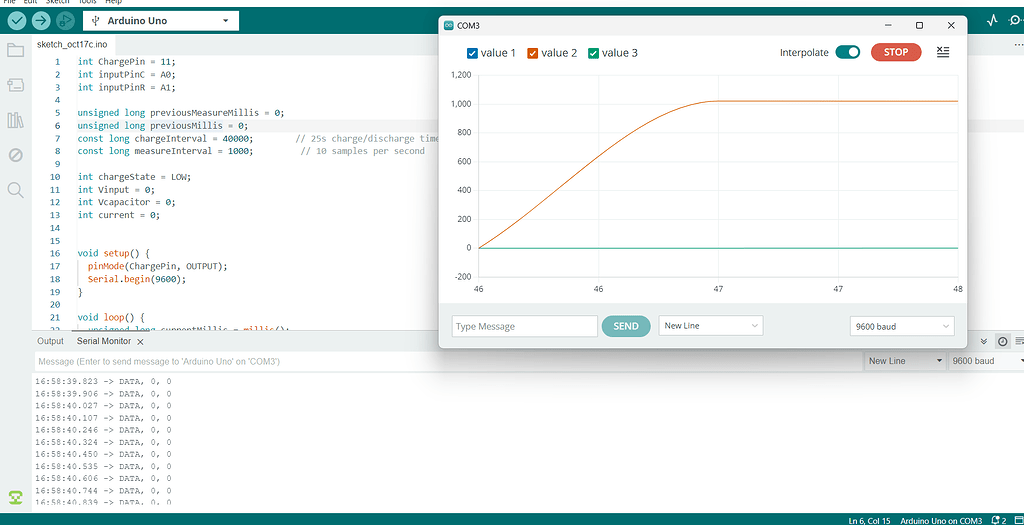Close the COM3 plotter window

(951, 25)
